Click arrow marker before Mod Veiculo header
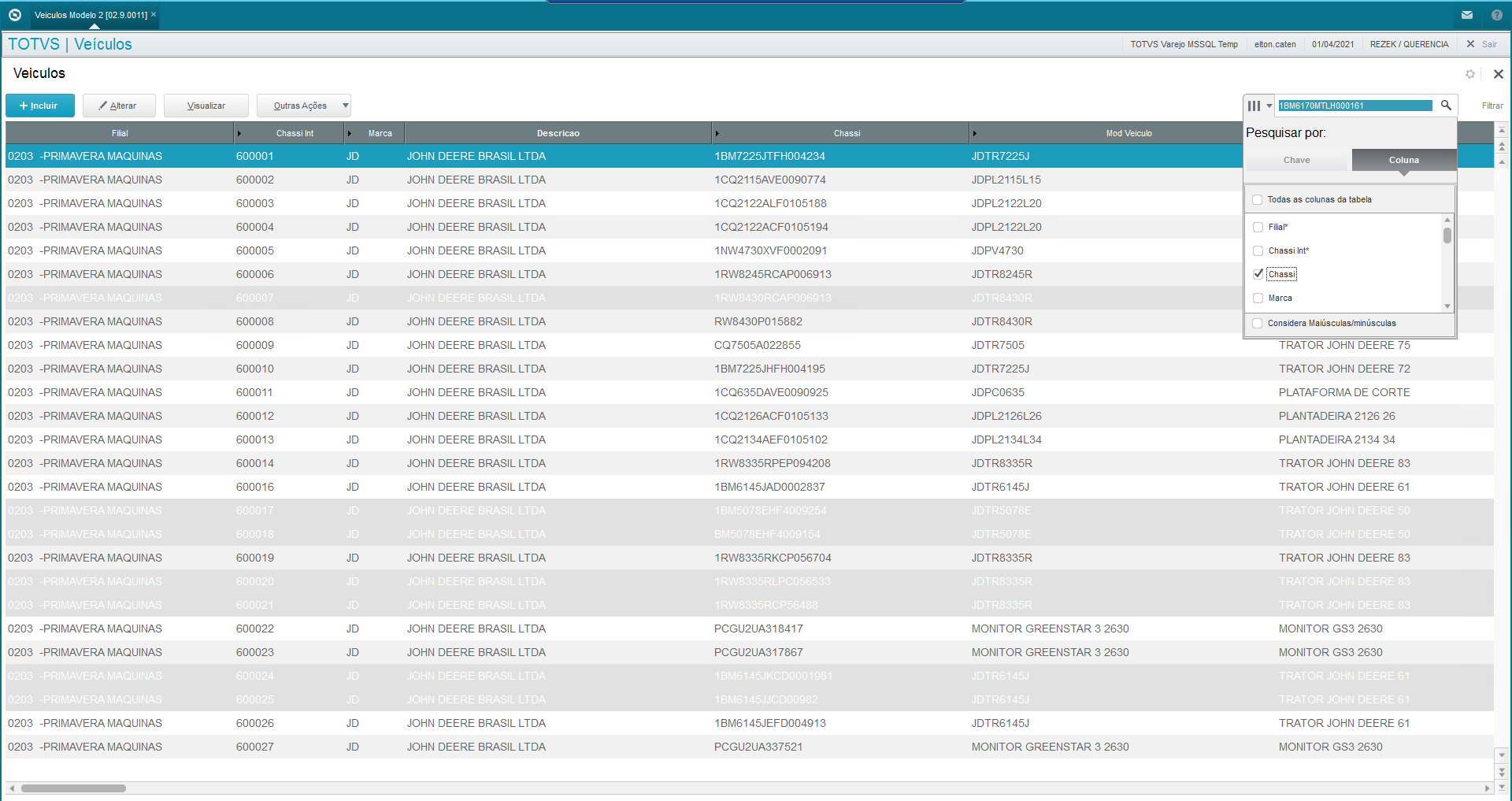1512x801 pixels. coord(975,134)
